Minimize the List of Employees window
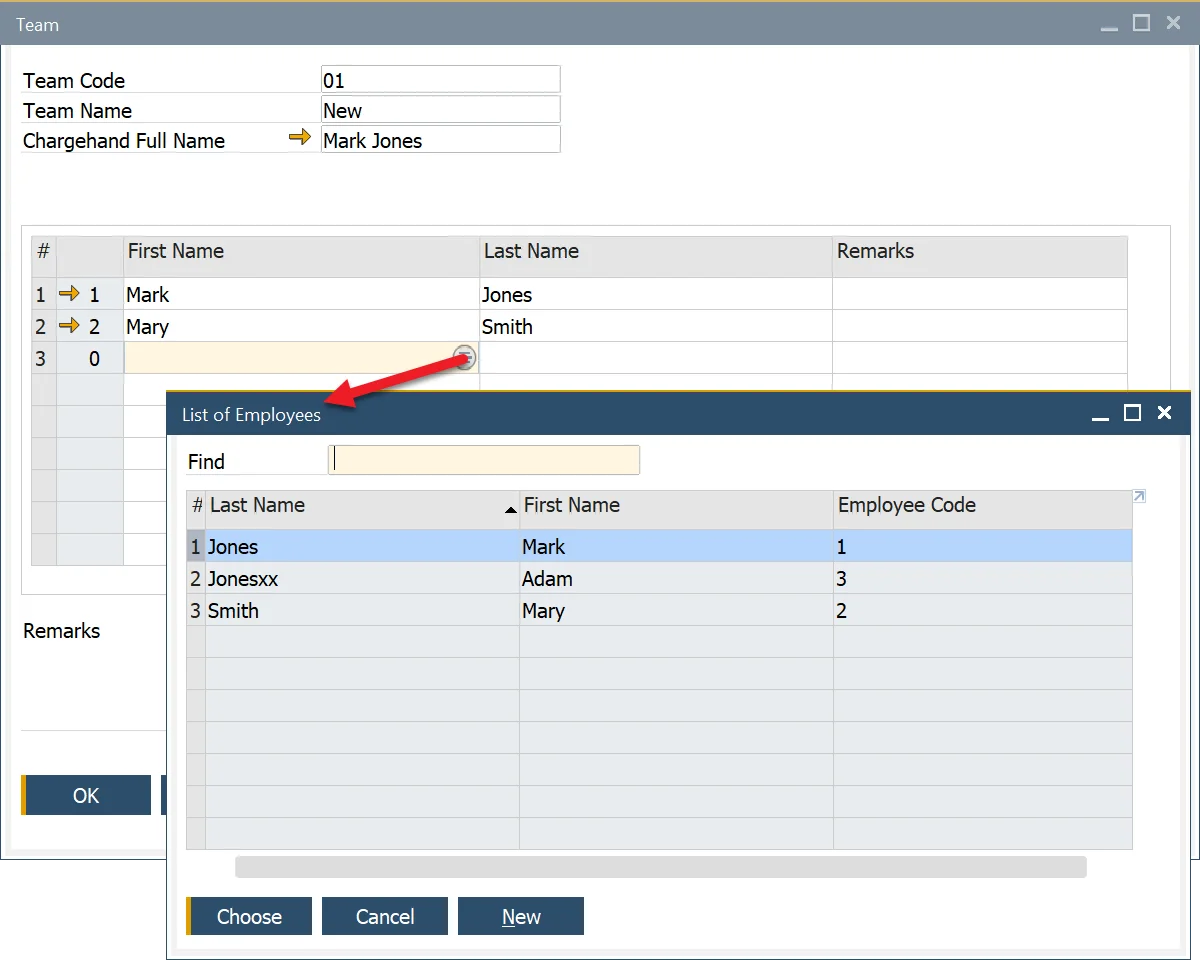The image size is (1200, 960). click(1100, 415)
